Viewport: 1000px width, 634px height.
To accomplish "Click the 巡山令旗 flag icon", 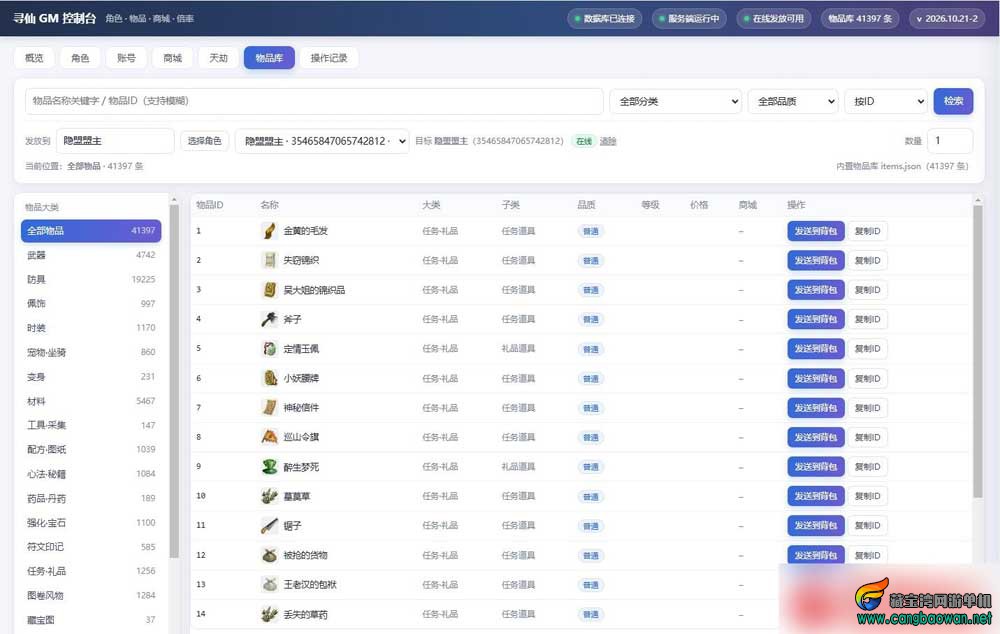I will coord(270,437).
